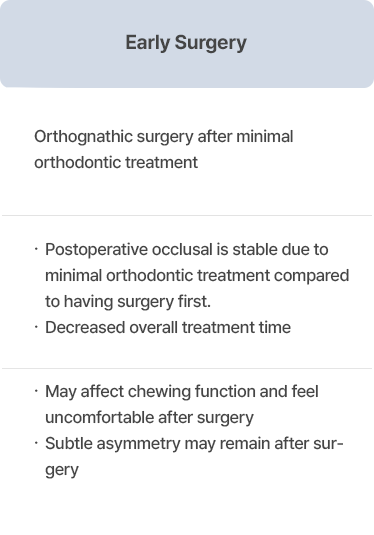This screenshot has width=374, height=535.
Task: Click 'uncomfortable after surgery' text line
Action: pyautogui.click(x=149, y=418)
